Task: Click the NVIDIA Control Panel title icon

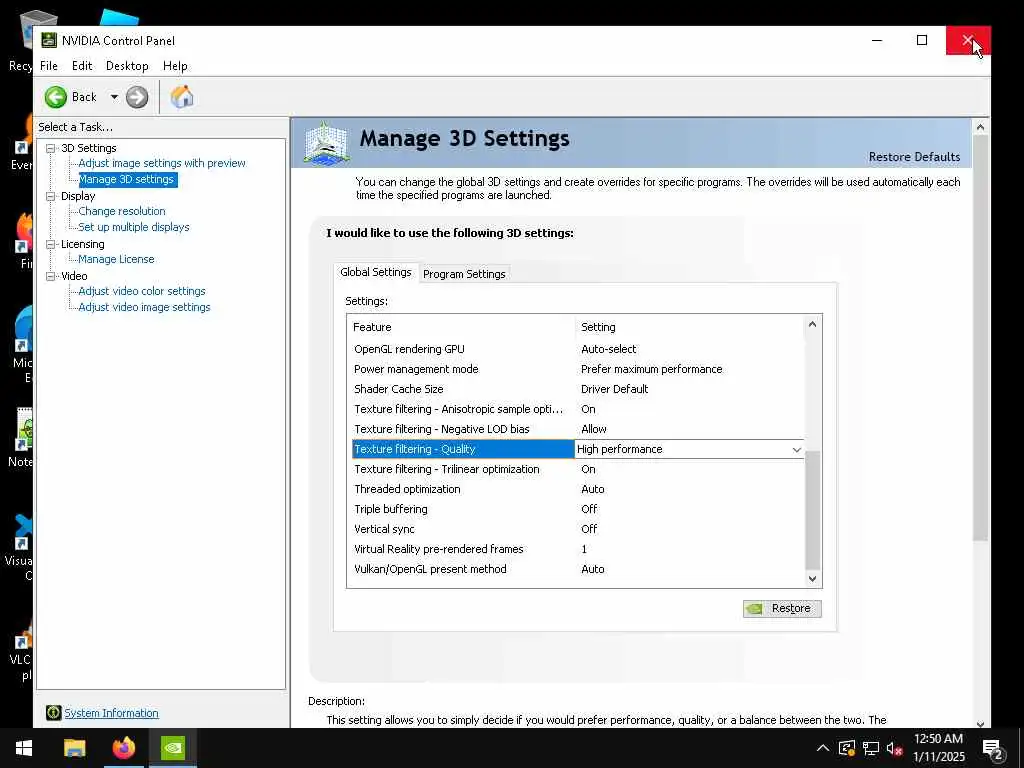Action: point(49,40)
